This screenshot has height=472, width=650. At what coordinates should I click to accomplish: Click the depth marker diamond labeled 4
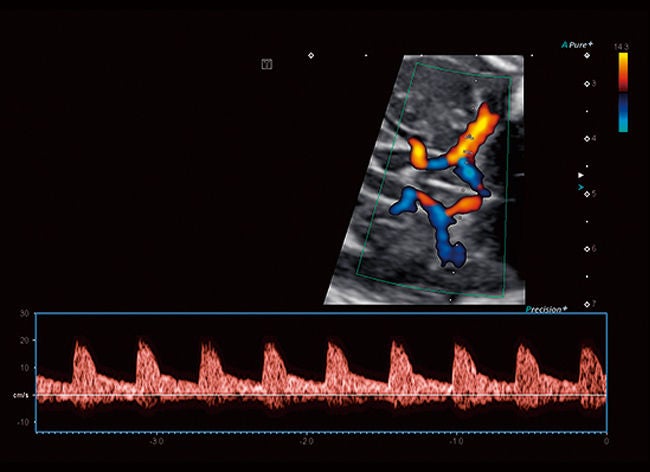587,138
